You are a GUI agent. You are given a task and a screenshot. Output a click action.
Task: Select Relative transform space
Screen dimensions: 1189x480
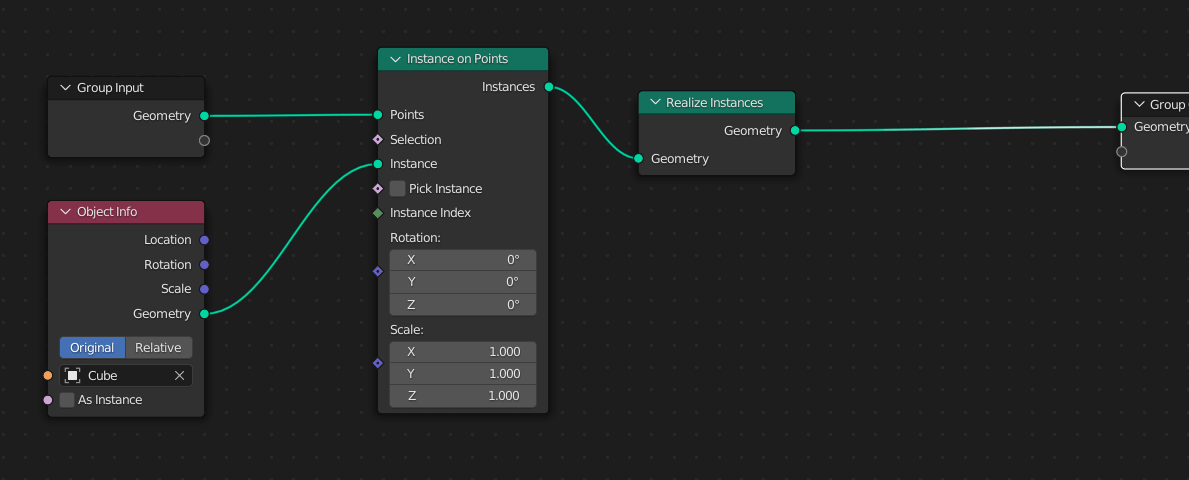pos(158,348)
